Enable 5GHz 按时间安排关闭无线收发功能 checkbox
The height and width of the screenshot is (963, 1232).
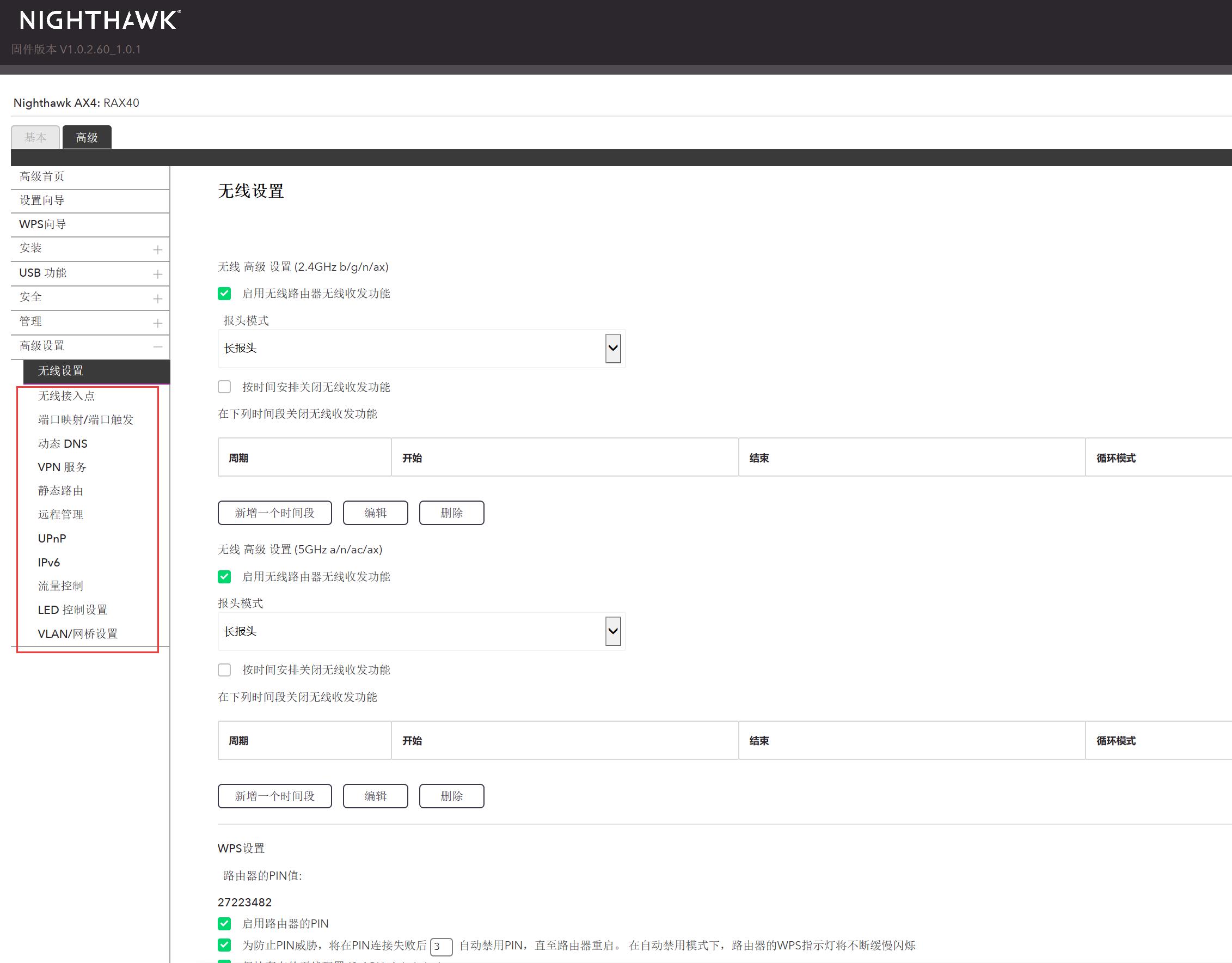(224, 670)
